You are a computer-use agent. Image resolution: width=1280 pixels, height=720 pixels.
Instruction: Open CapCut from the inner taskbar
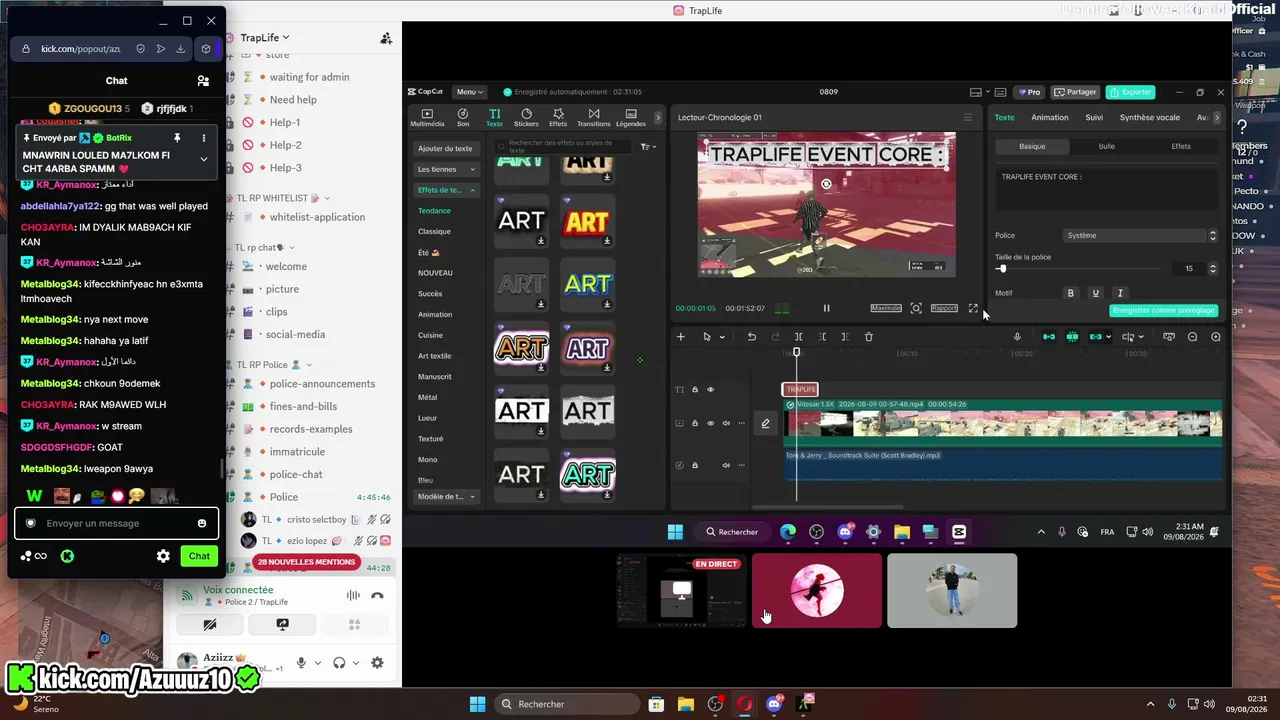tap(959, 532)
